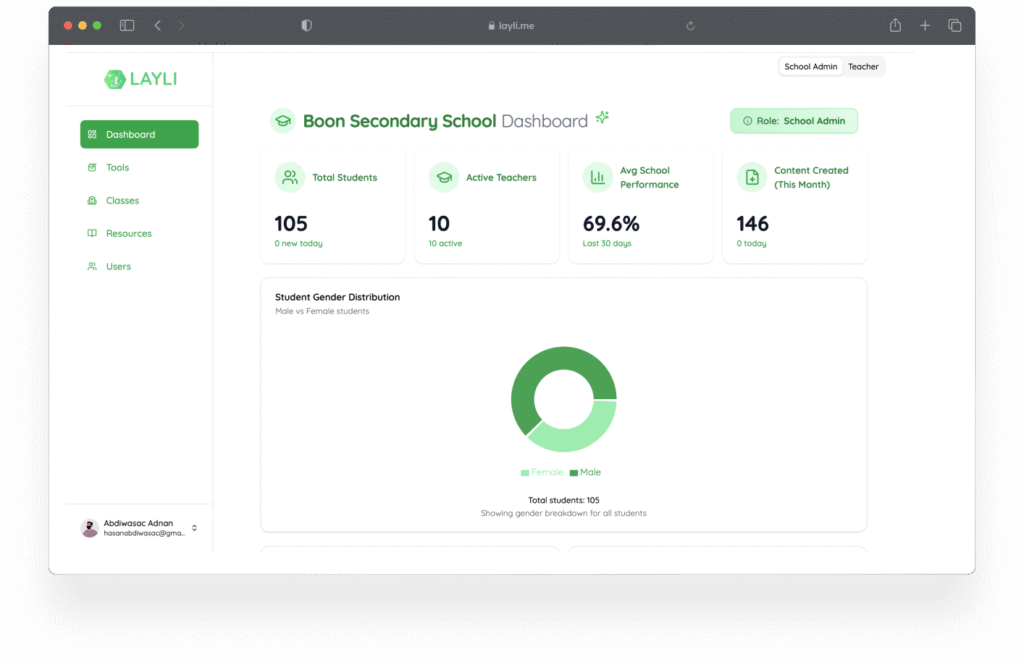Image resolution: width=1024 pixels, height=665 pixels.
Task: Toggle Safari sidebar panel icon
Action: [x=127, y=26]
